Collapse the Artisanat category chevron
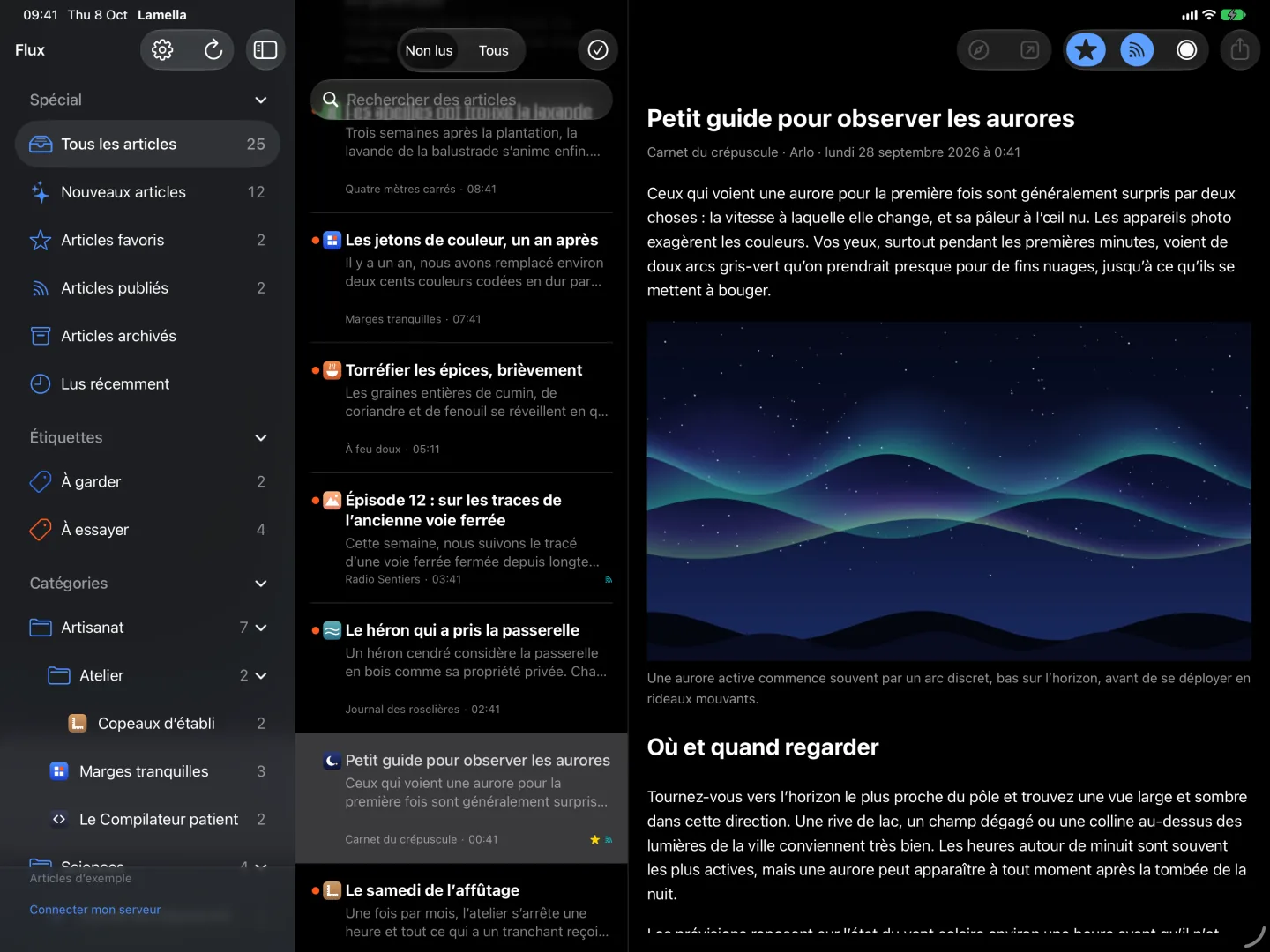 (x=261, y=628)
